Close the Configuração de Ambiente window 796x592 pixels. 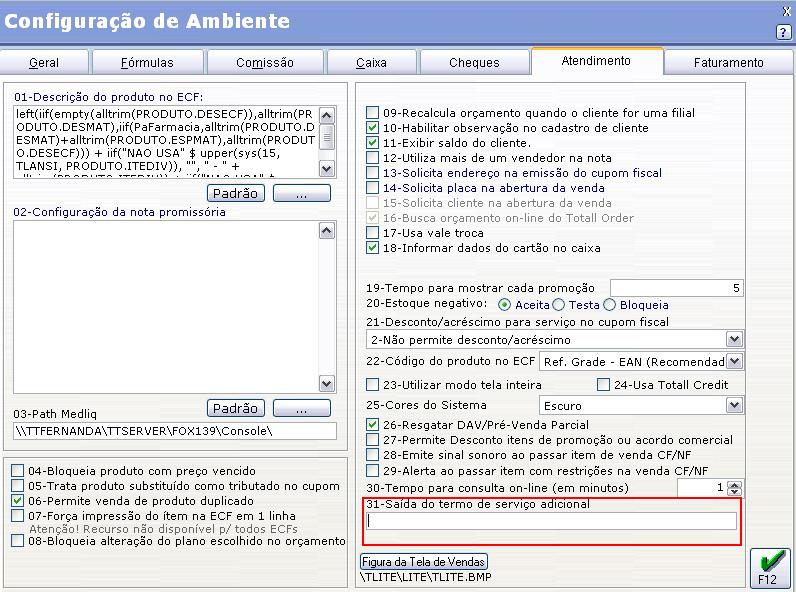[786, 11]
